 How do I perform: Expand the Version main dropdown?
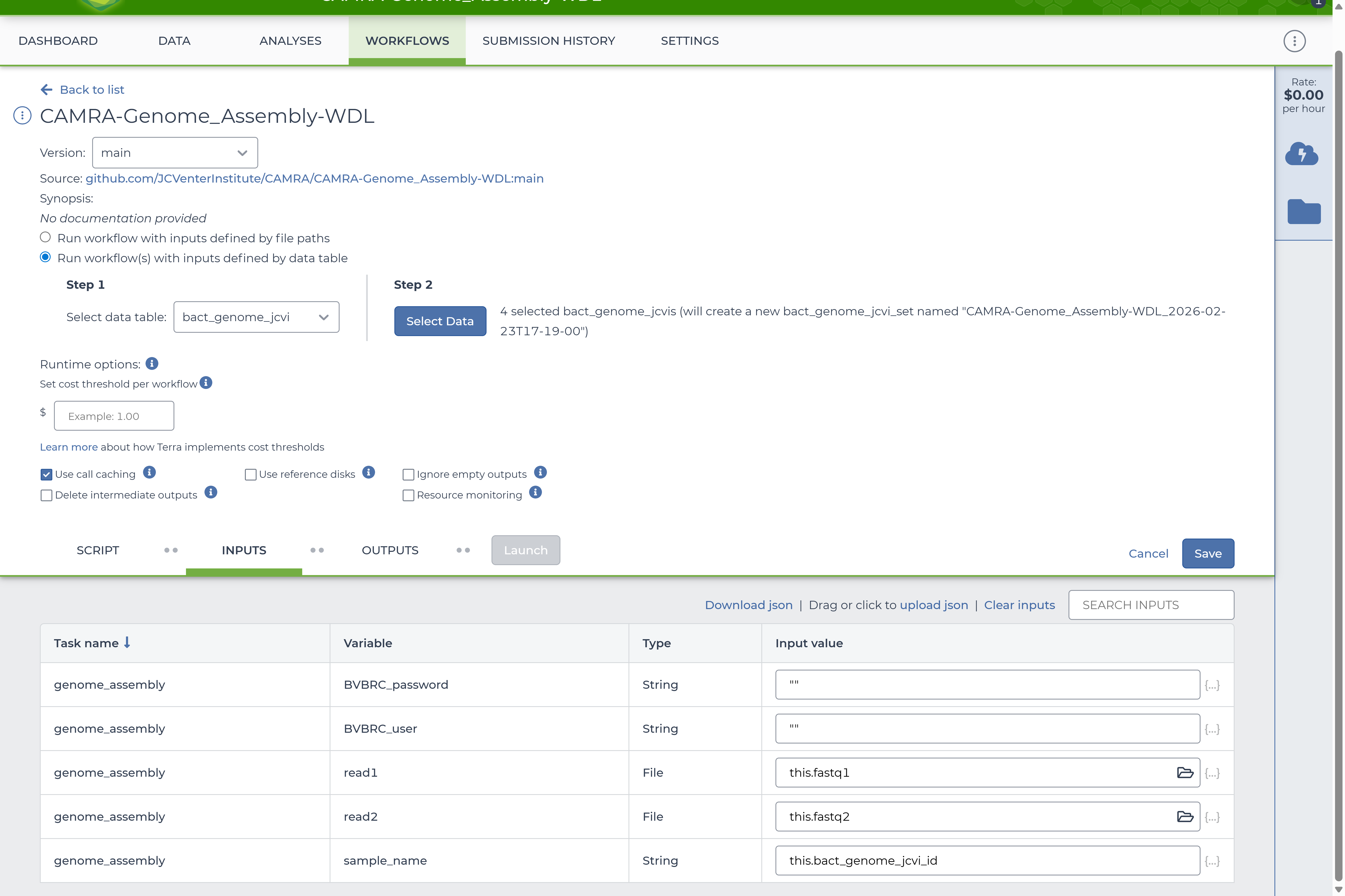[174, 152]
